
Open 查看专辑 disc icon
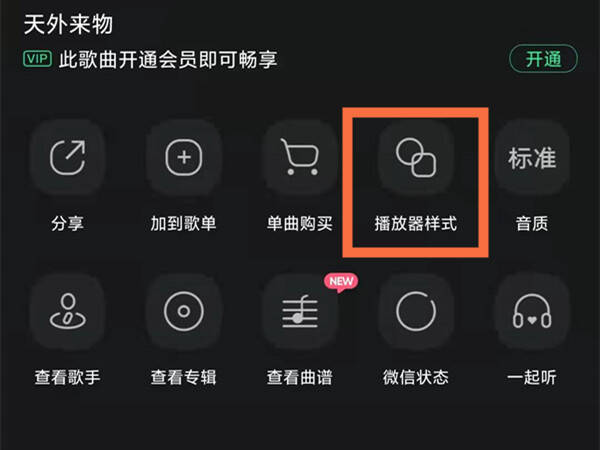(x=184, y=311)
